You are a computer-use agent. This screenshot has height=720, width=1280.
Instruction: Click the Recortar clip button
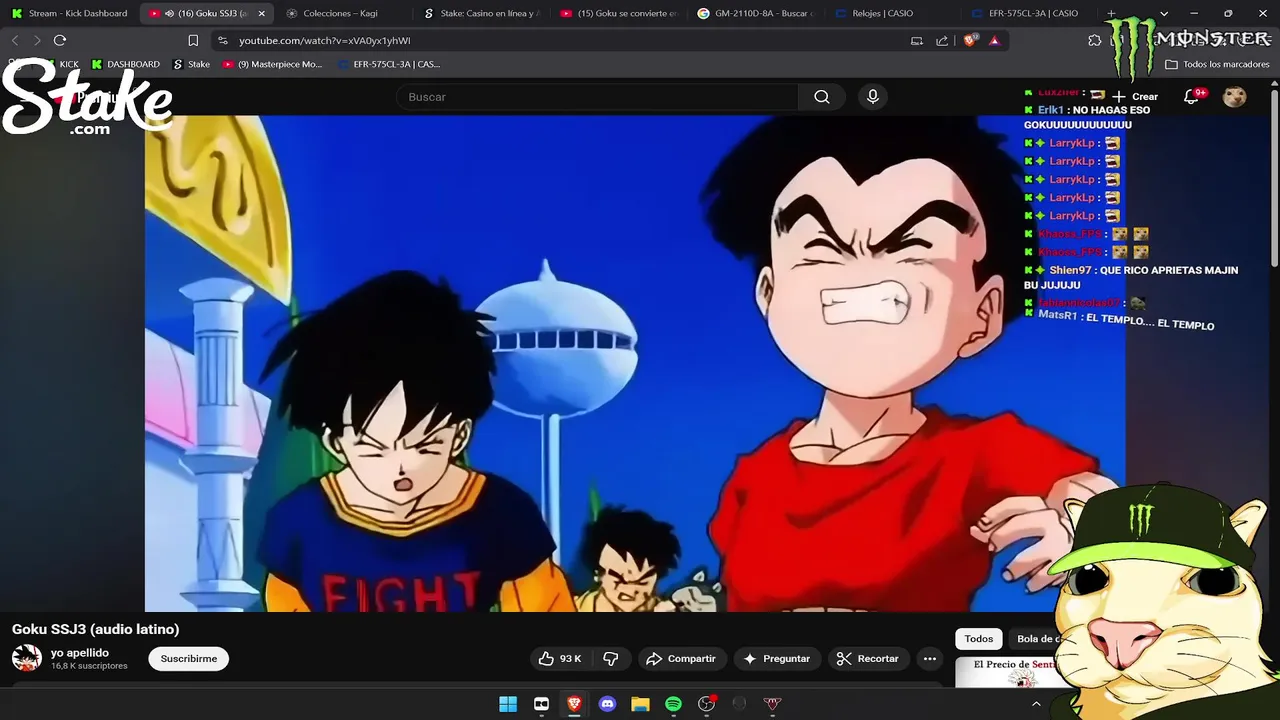868,659
